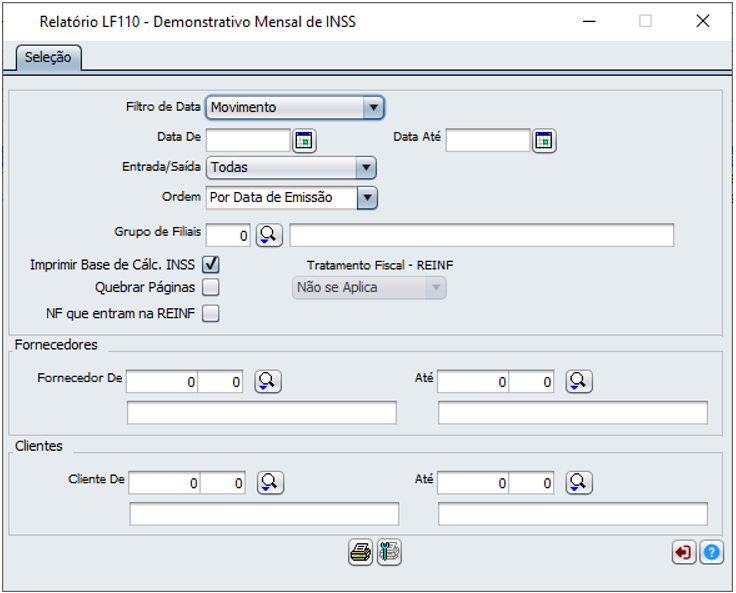Uncheck Imprimir Base de Cálc. INSS
The image size is (736, 593).
pyautogui.click(x=211, y=265)
